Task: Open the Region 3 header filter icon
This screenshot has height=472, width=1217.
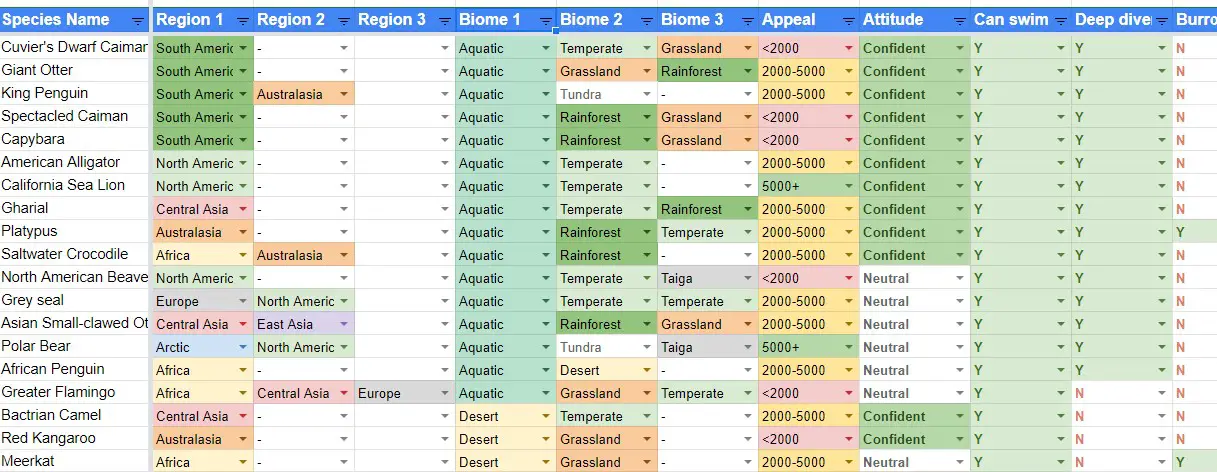Action: [445, 20]
